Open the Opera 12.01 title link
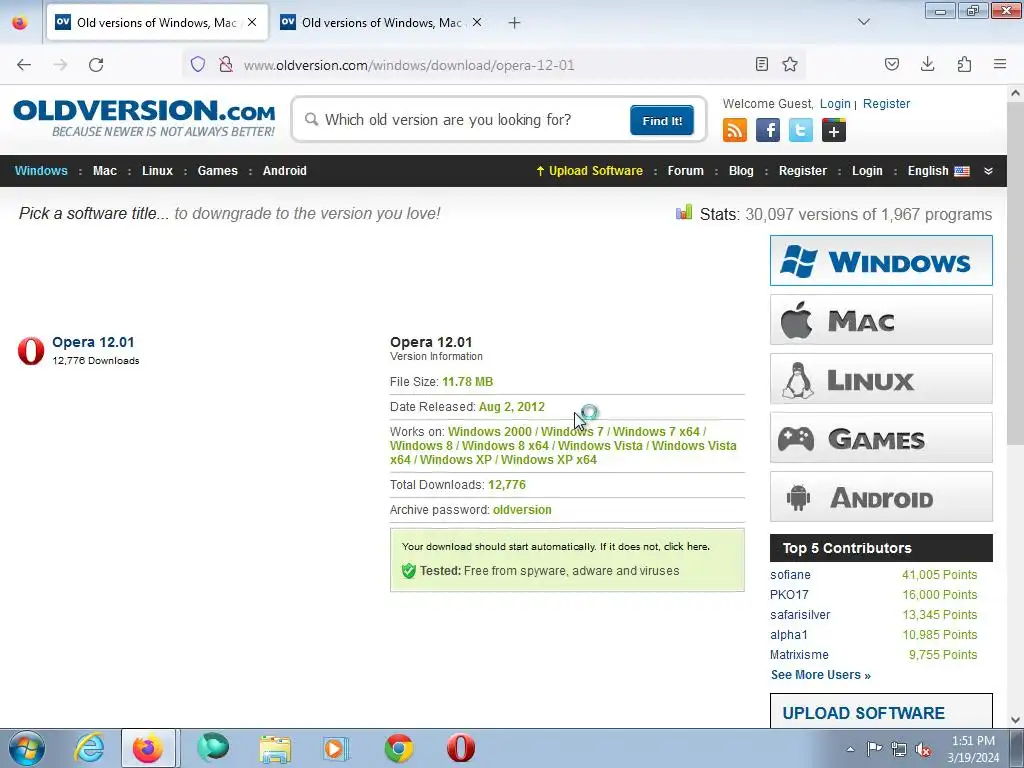Screen dimensions: 1024x768 pos(93,342)
